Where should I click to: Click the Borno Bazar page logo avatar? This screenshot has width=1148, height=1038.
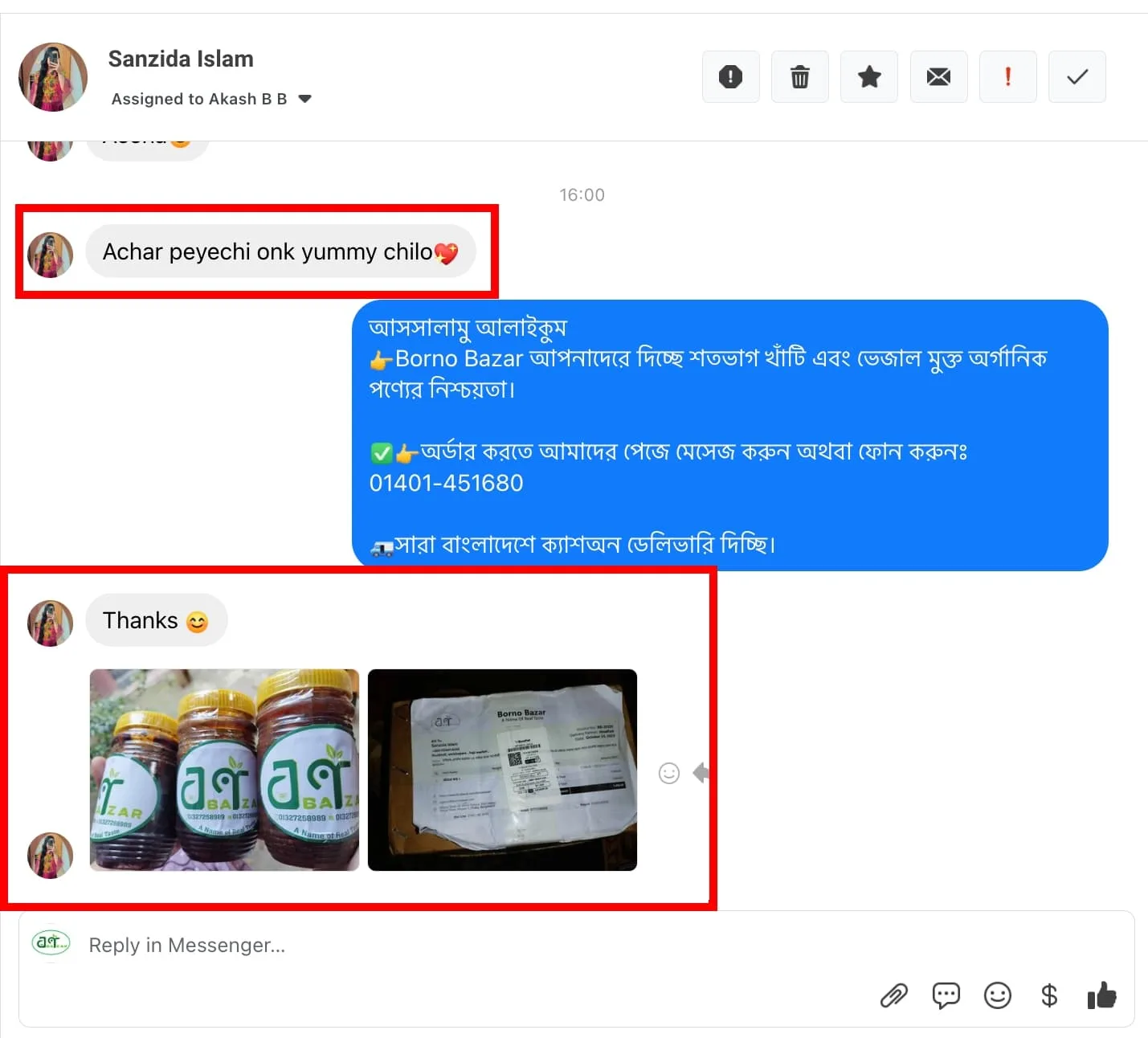[x=51, y=942]
